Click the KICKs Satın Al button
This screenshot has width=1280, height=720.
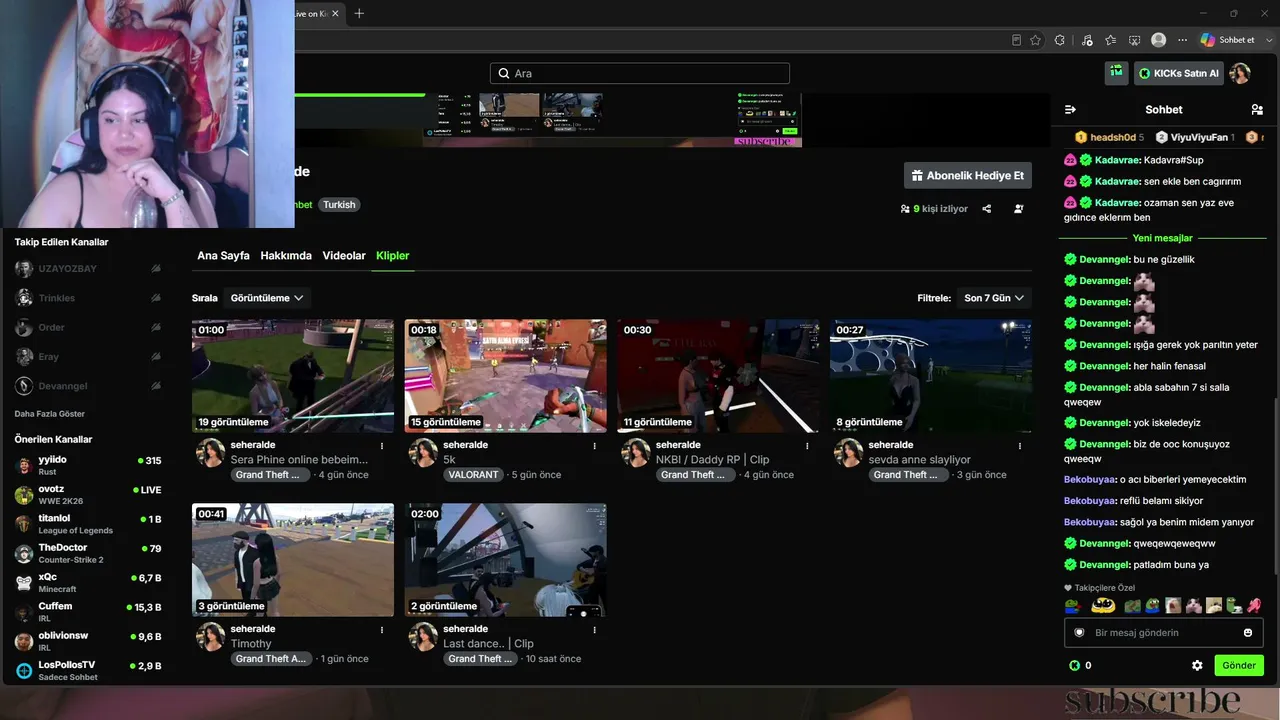point(1179,73)
